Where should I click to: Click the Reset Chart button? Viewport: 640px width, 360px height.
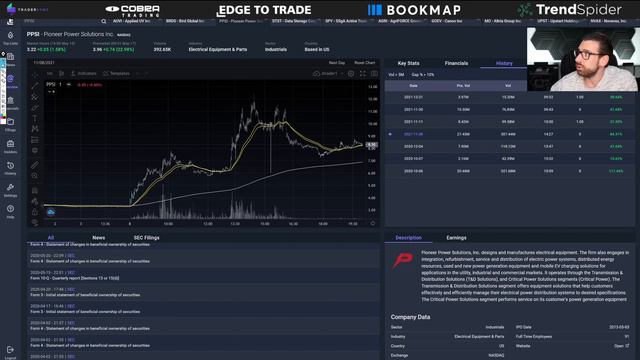[x=364, y=63]
